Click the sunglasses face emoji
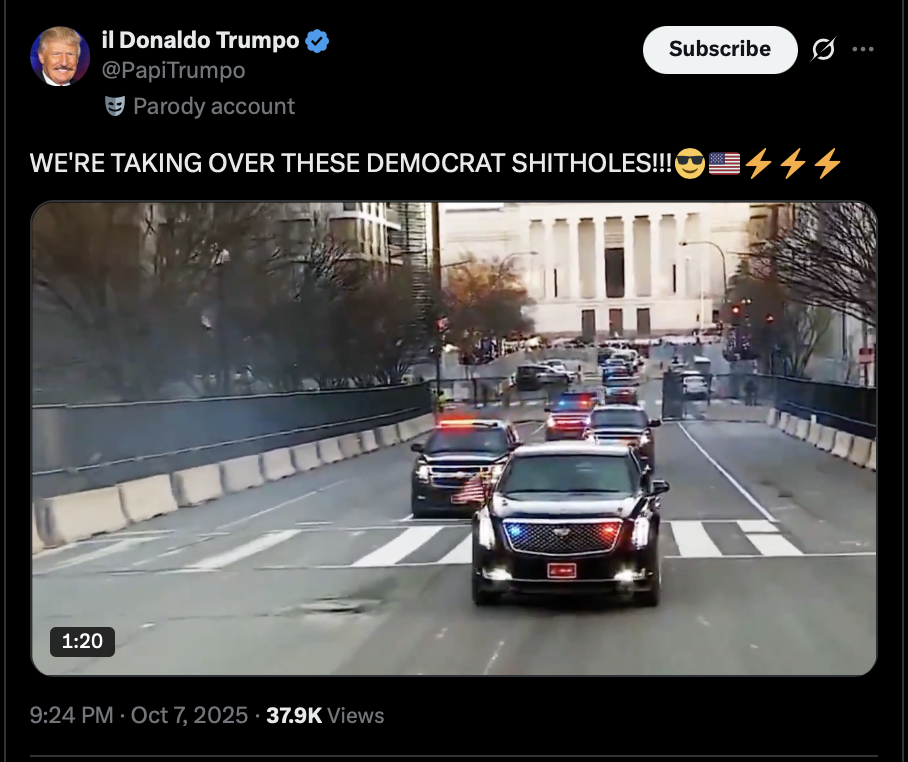 tap(690, 163)
